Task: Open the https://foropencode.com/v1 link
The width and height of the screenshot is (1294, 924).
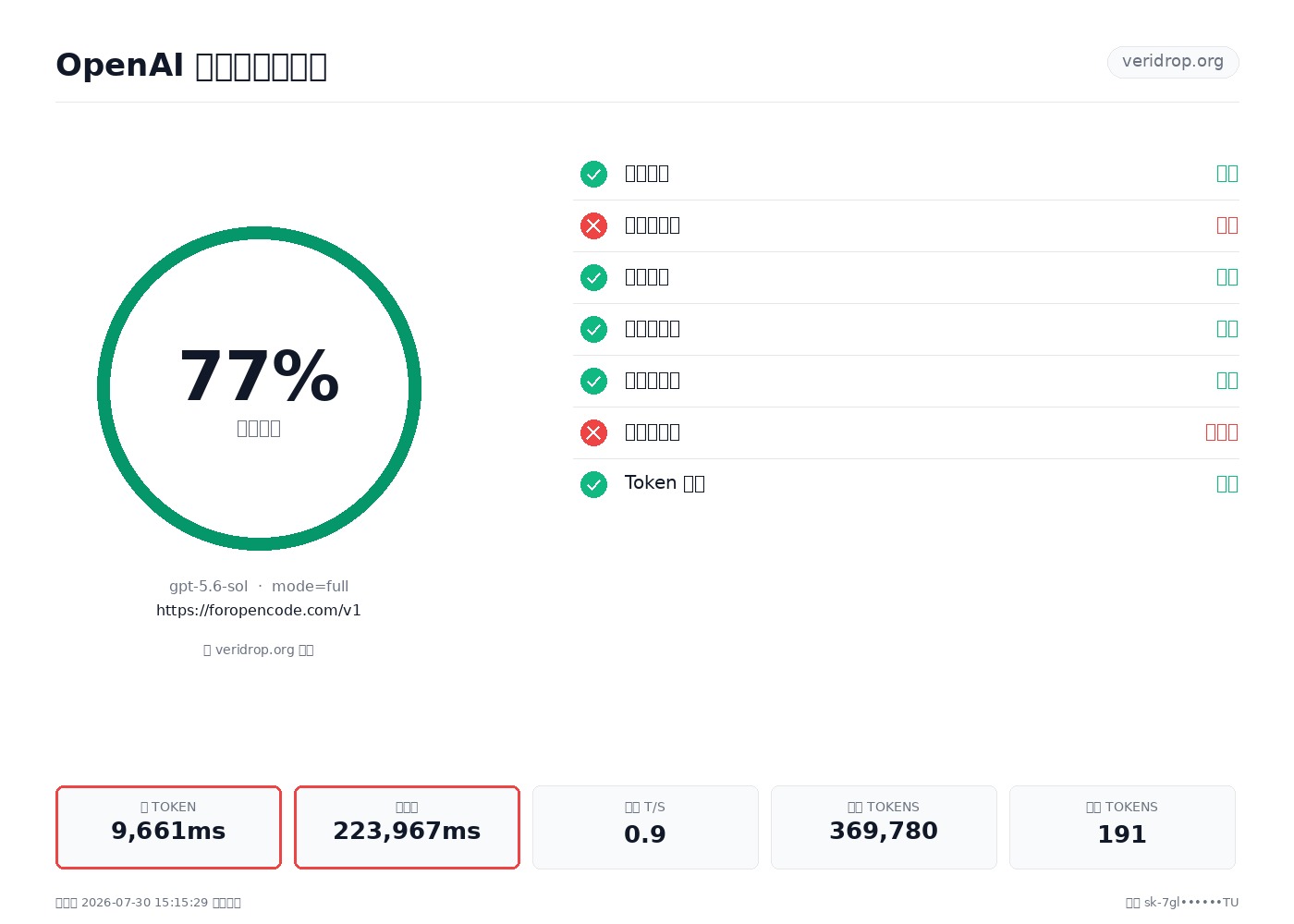Action: 259,610
